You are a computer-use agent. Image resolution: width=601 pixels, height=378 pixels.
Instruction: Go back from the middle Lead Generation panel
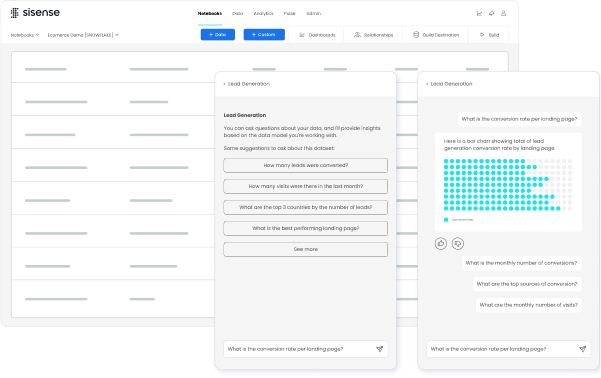click(x=224, y=84)
